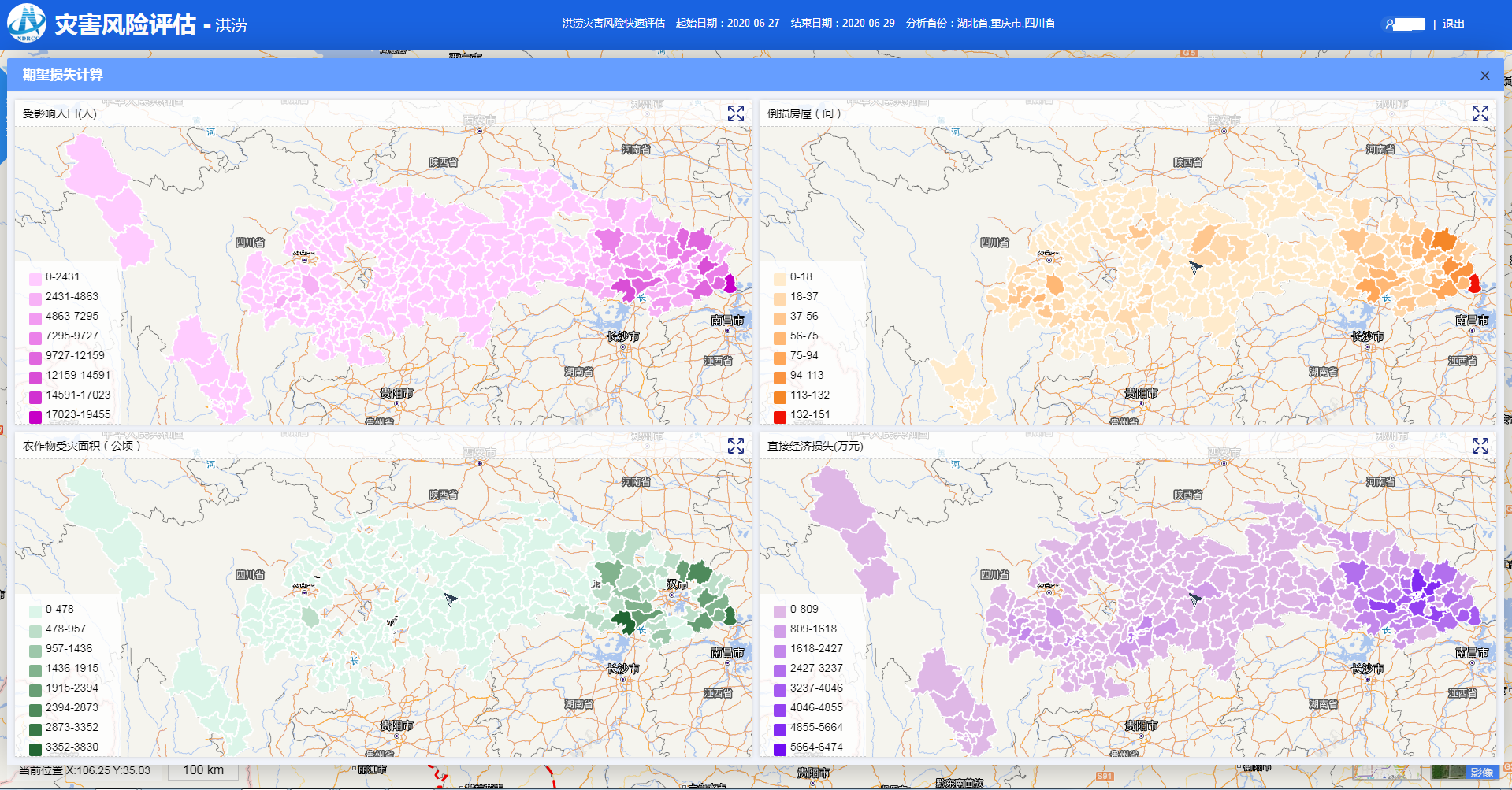Click the 期望损失计算 dialog title

coord(63,75)
